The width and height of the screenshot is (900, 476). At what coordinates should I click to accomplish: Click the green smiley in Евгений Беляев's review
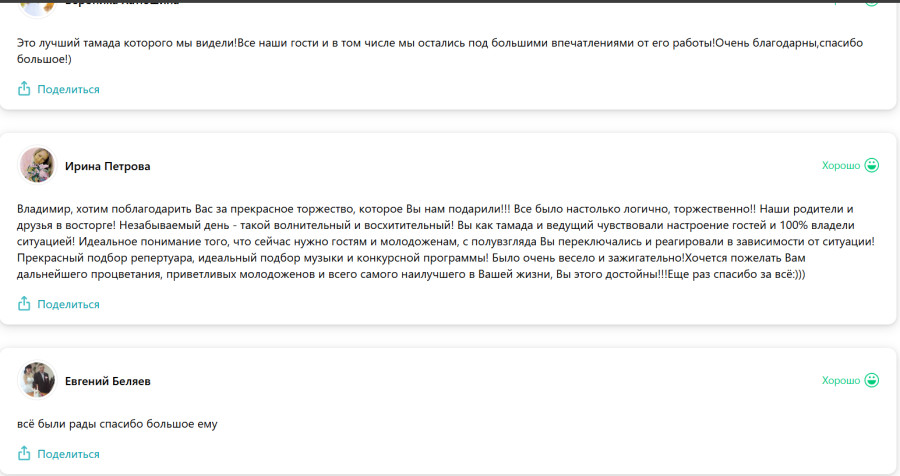[872, 380]
